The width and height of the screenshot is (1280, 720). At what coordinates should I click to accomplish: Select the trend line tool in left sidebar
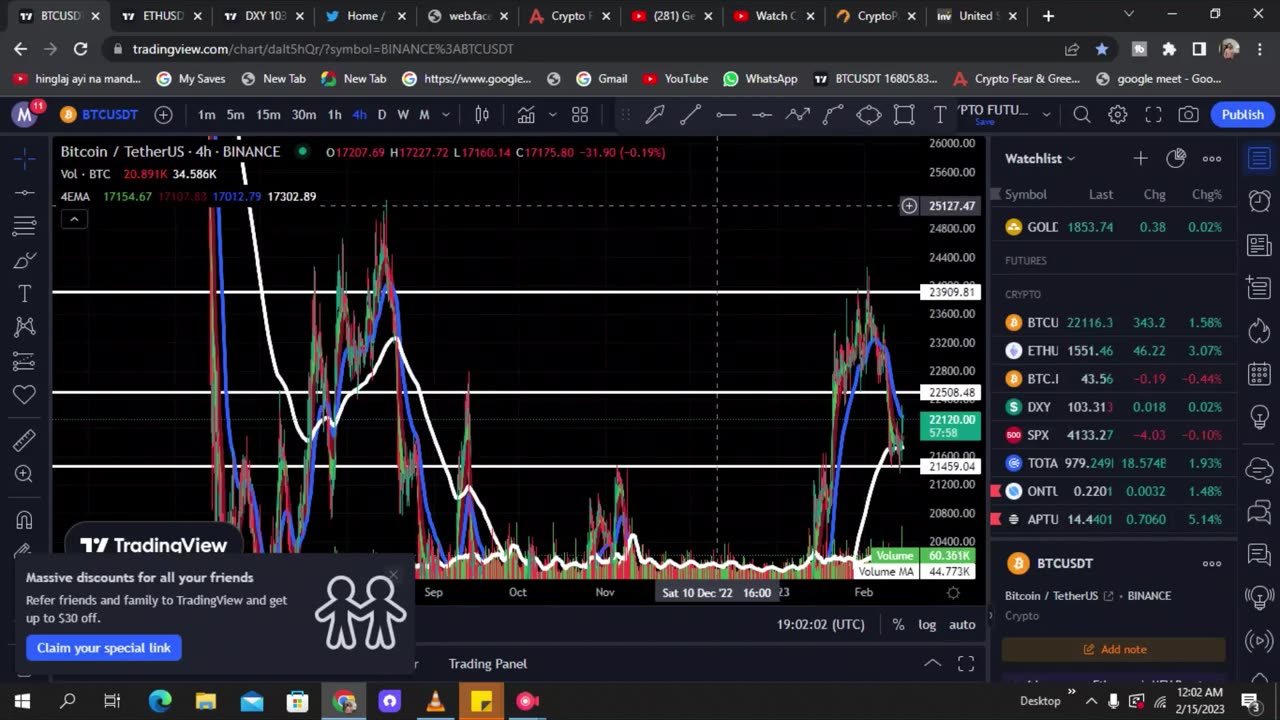coord(25,192)
